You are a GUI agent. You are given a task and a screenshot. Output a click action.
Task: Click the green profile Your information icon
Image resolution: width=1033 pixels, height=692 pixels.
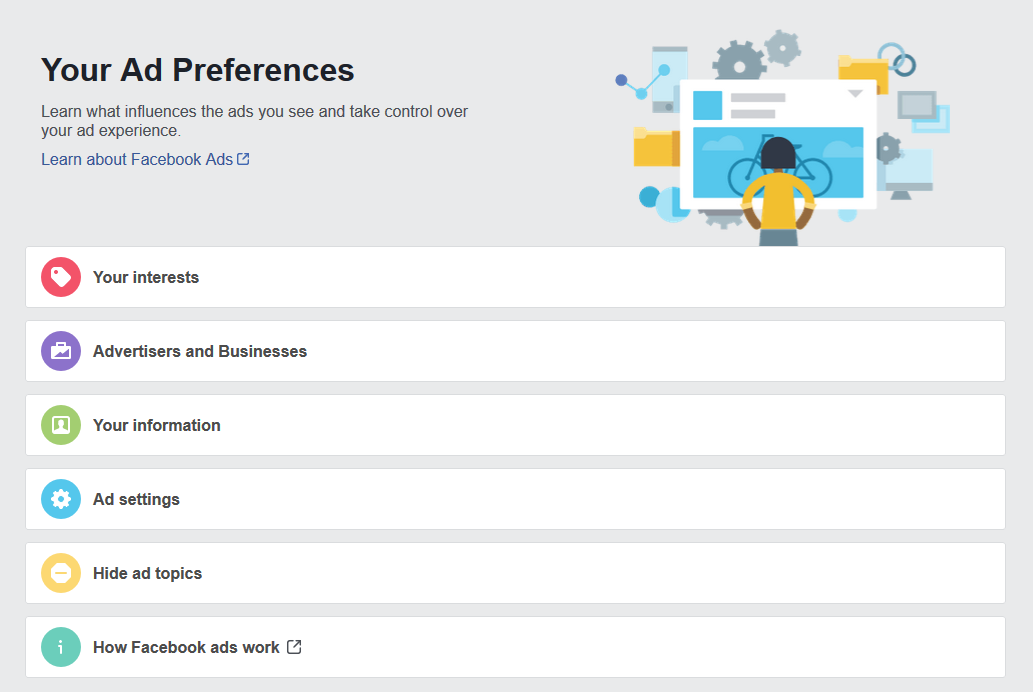(61, 425)
